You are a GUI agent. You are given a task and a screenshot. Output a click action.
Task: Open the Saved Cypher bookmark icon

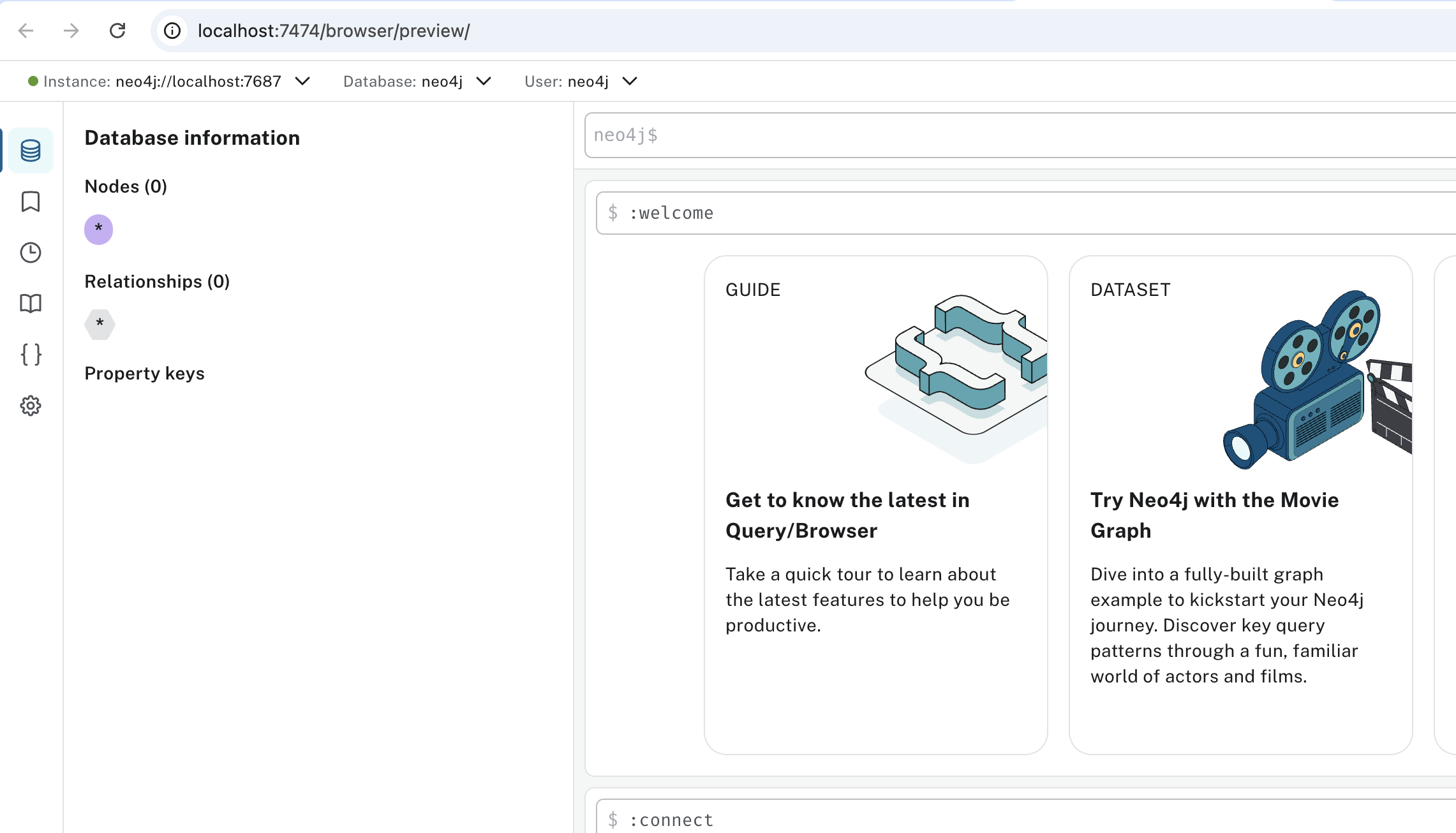(31, 202)
